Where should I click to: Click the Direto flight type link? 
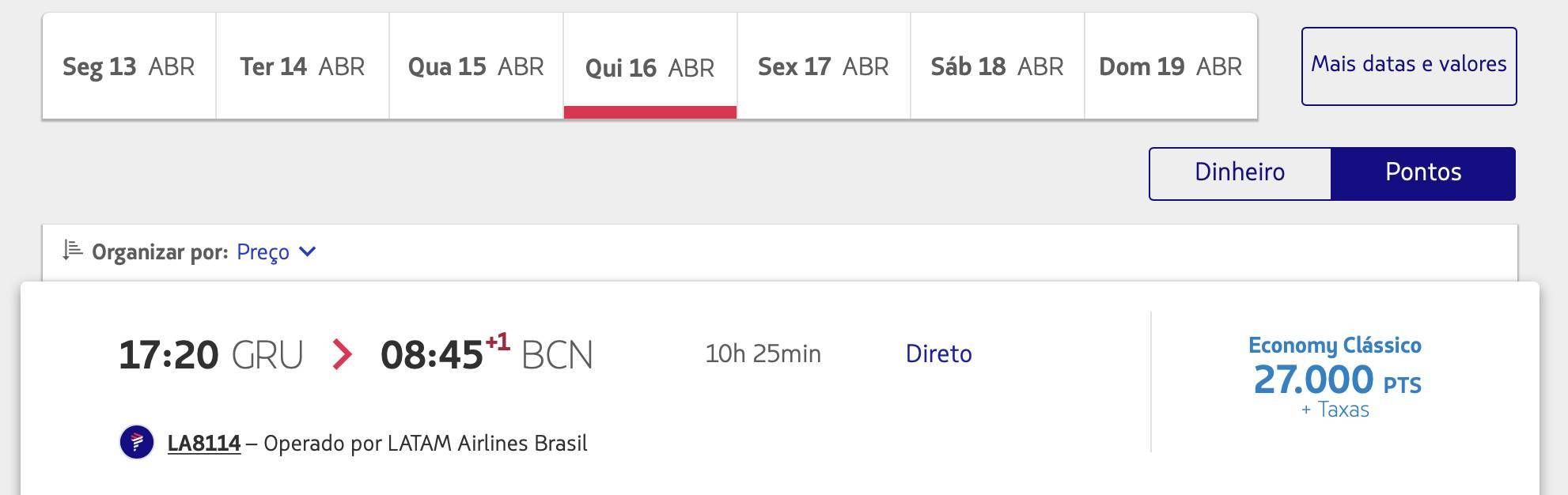tap(939, 353)
